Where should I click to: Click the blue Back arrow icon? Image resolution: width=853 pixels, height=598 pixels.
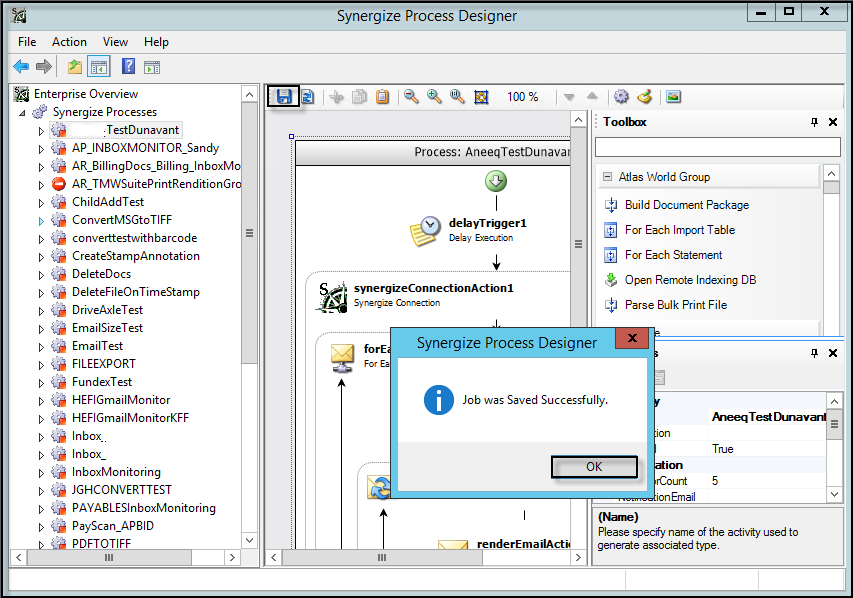pyautogui.click(x=21, y=66)
